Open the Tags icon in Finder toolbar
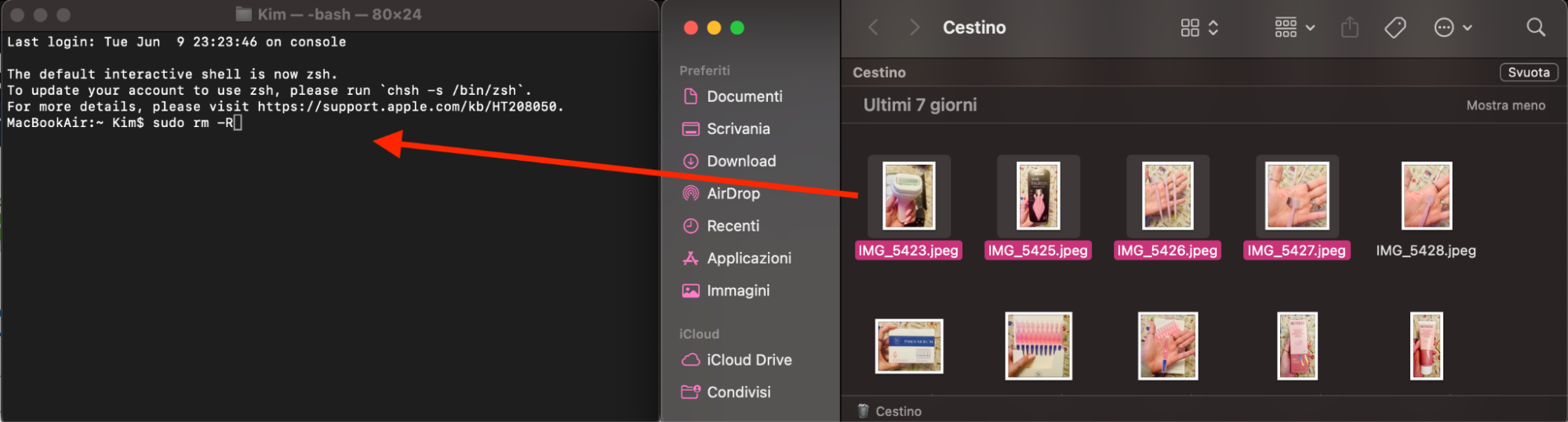Screen dimensions: 1568x422 click(1395, 27)
